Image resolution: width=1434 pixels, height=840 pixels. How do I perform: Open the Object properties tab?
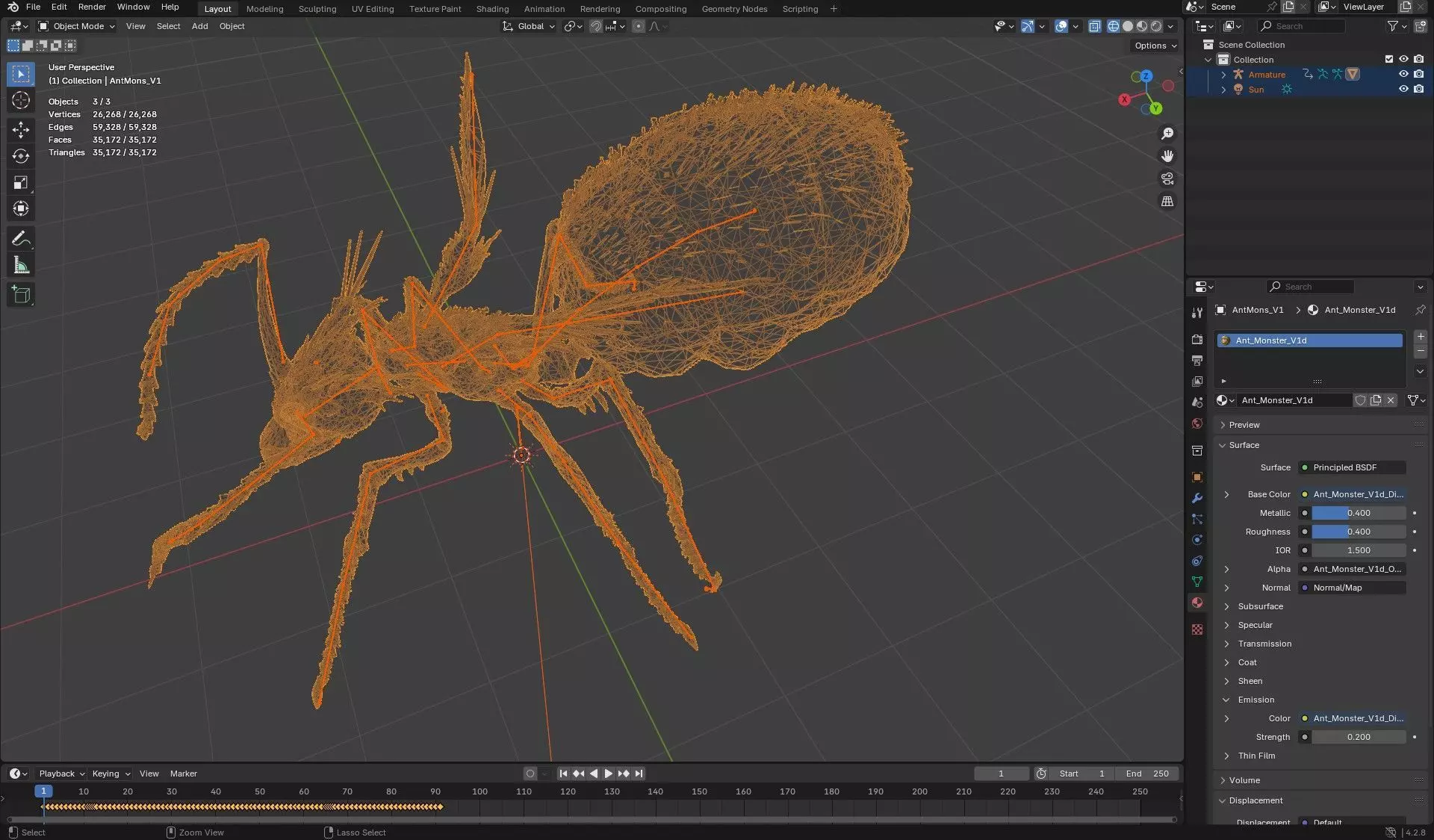1197,477
